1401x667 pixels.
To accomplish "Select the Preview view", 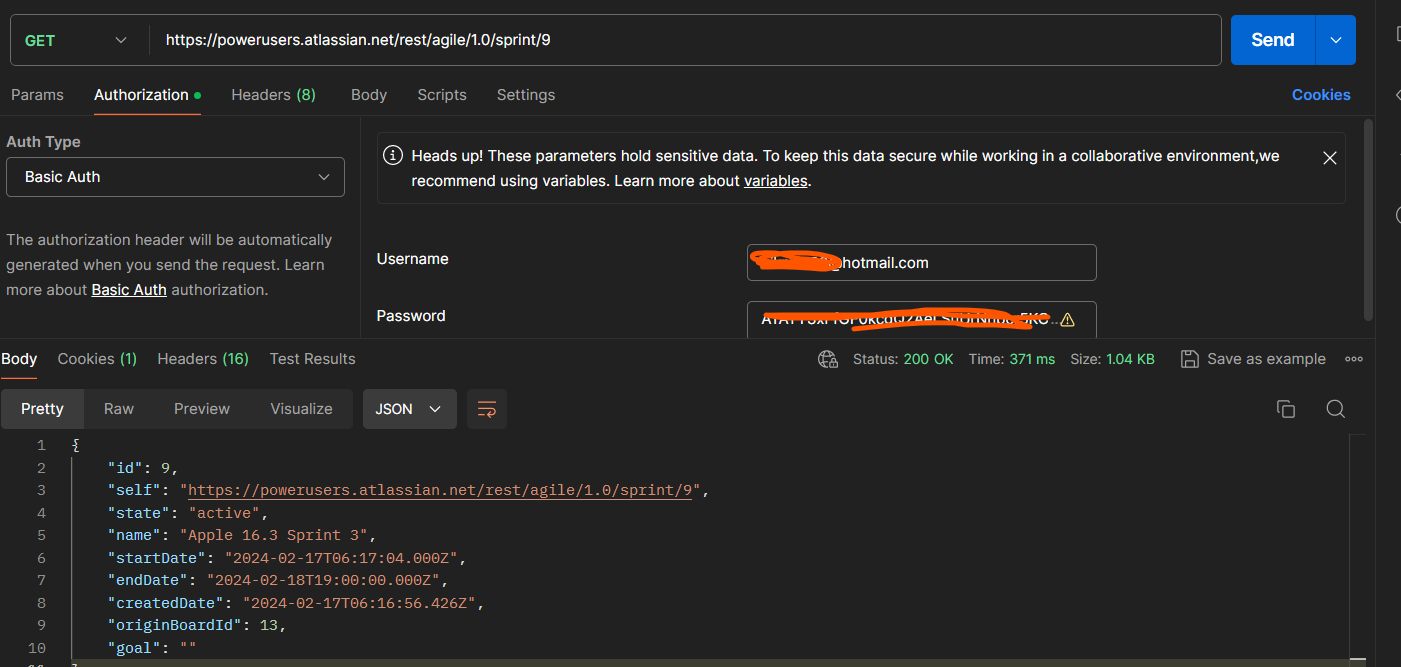I will coord(202,409).
